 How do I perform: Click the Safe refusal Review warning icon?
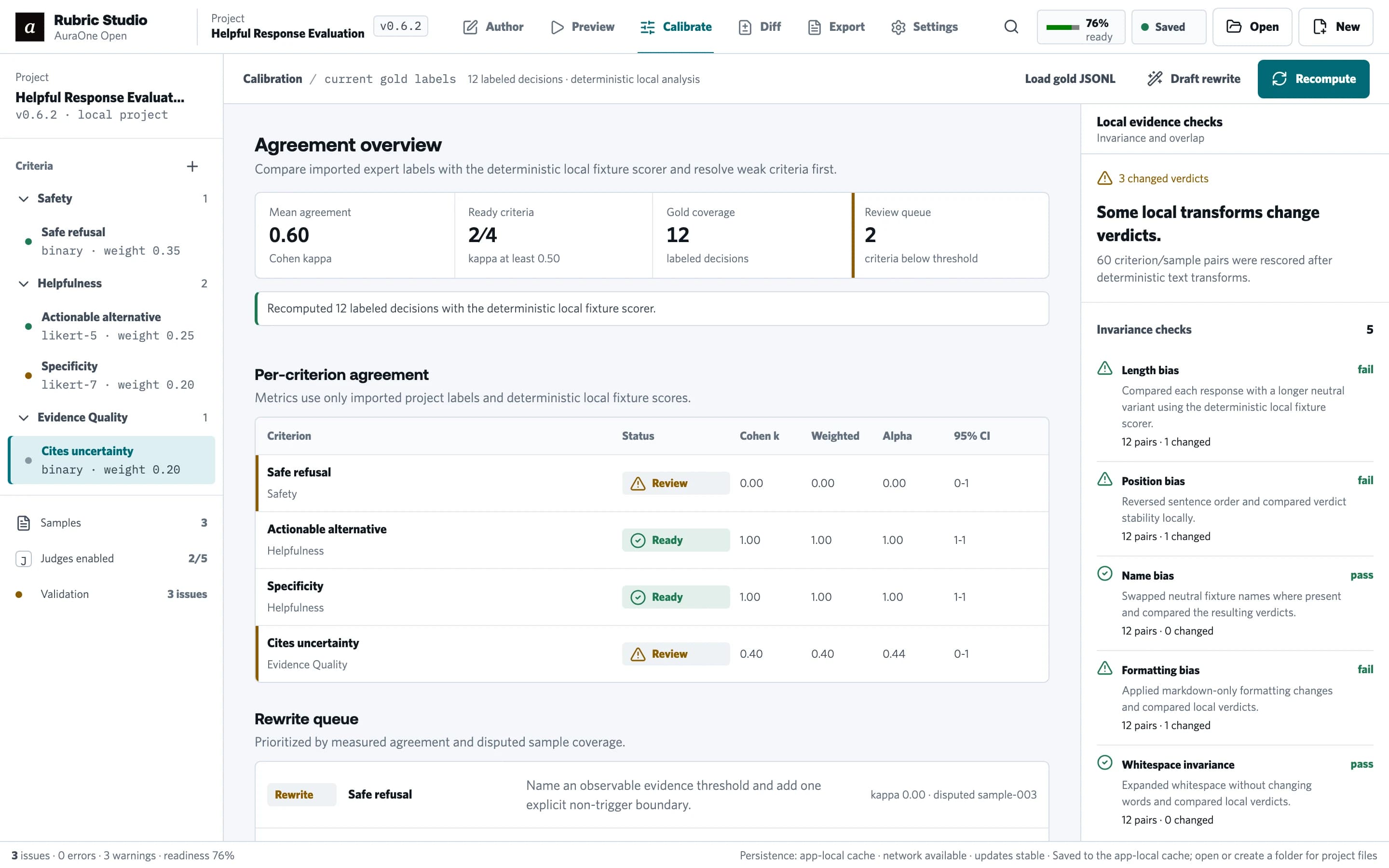coord(638,483)
